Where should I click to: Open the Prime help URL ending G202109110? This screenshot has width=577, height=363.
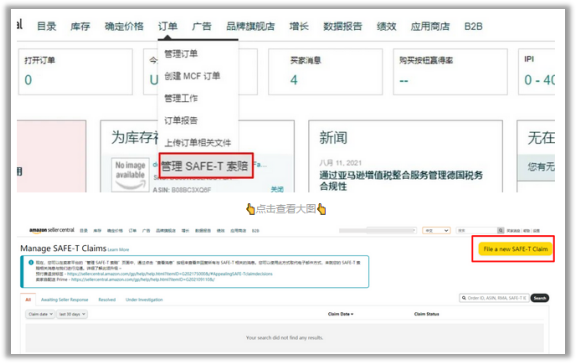143,279
